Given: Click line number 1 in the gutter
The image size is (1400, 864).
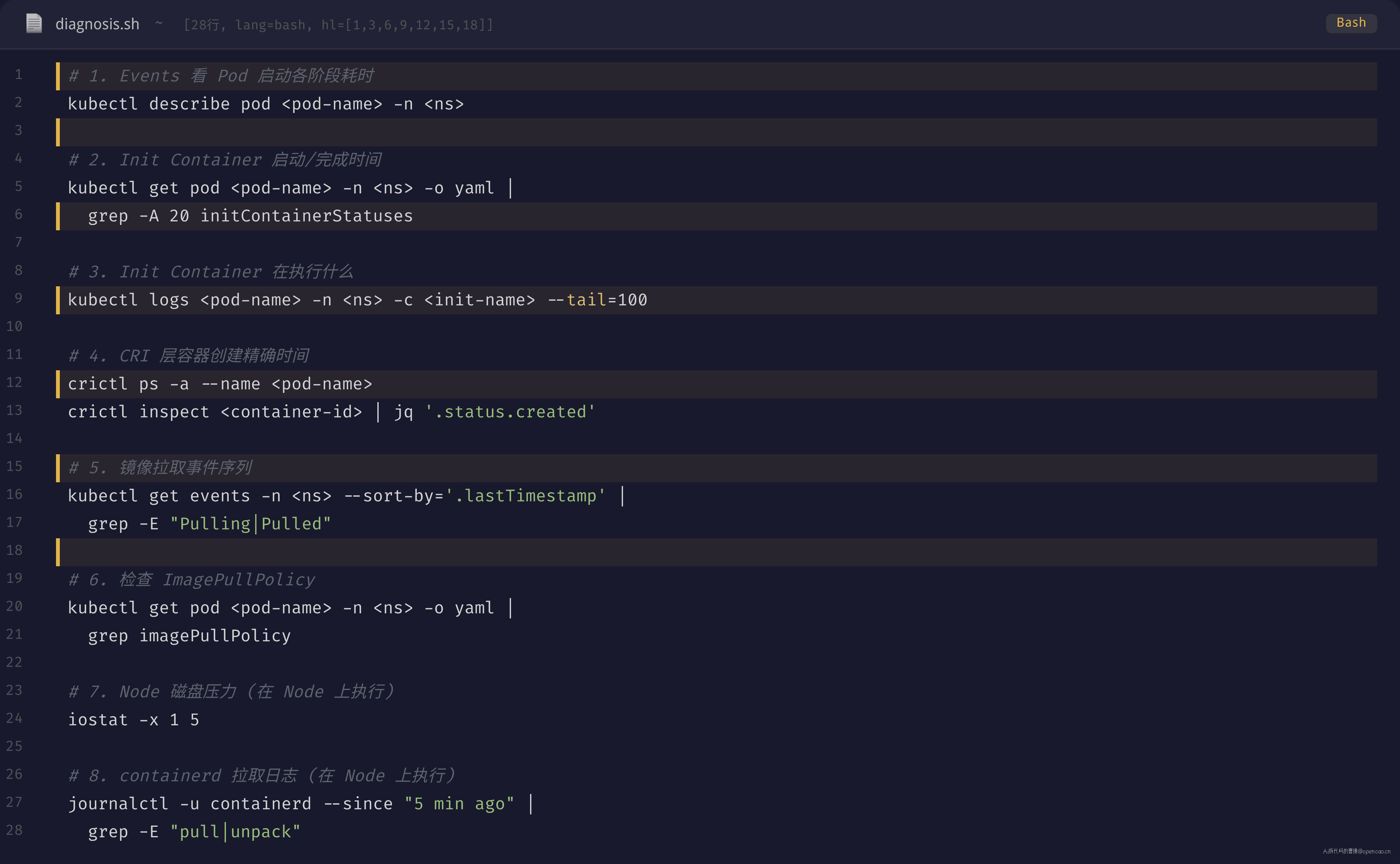Looking at the screenshot, I should [x=18, y=74].
